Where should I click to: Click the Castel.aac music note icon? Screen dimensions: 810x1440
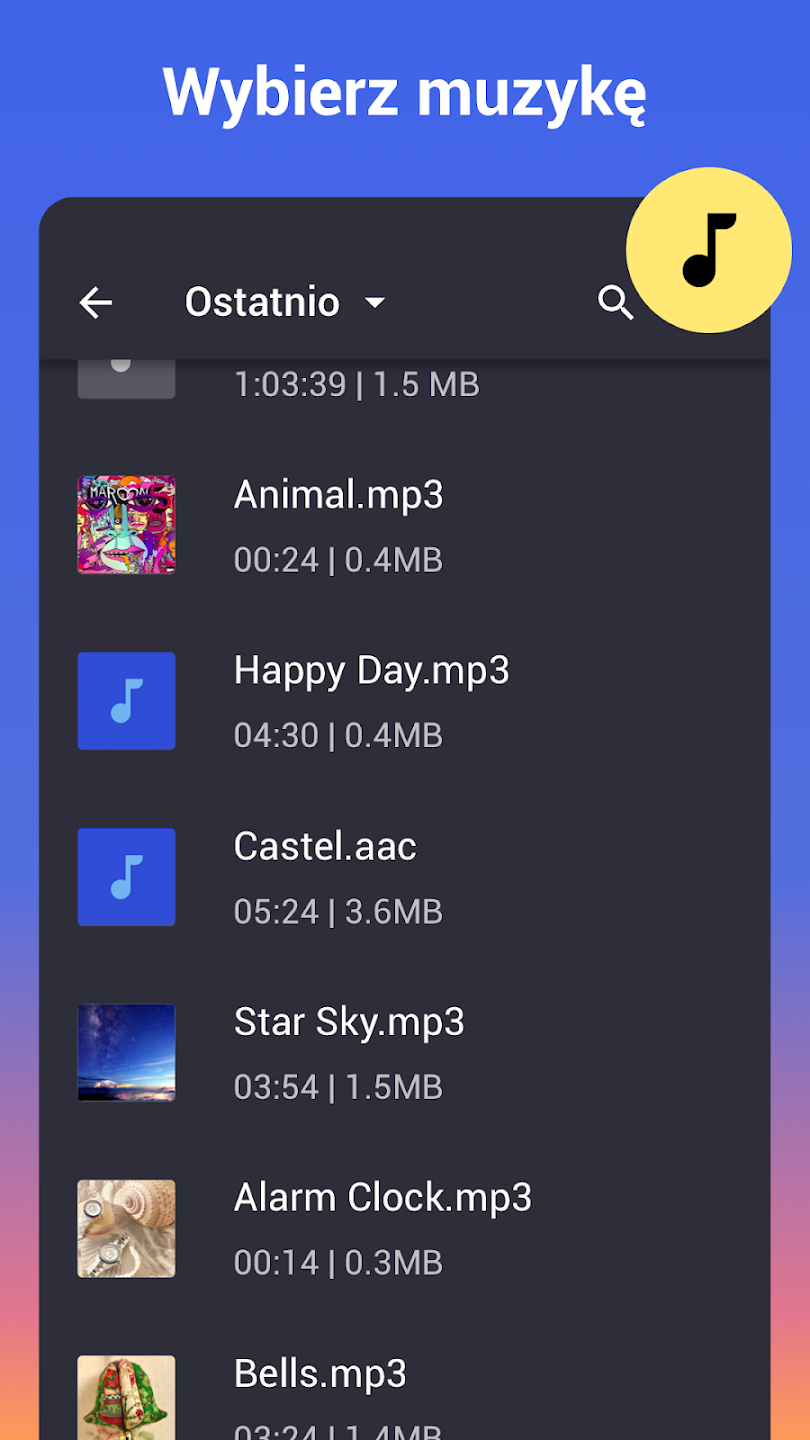coord(127,877)
